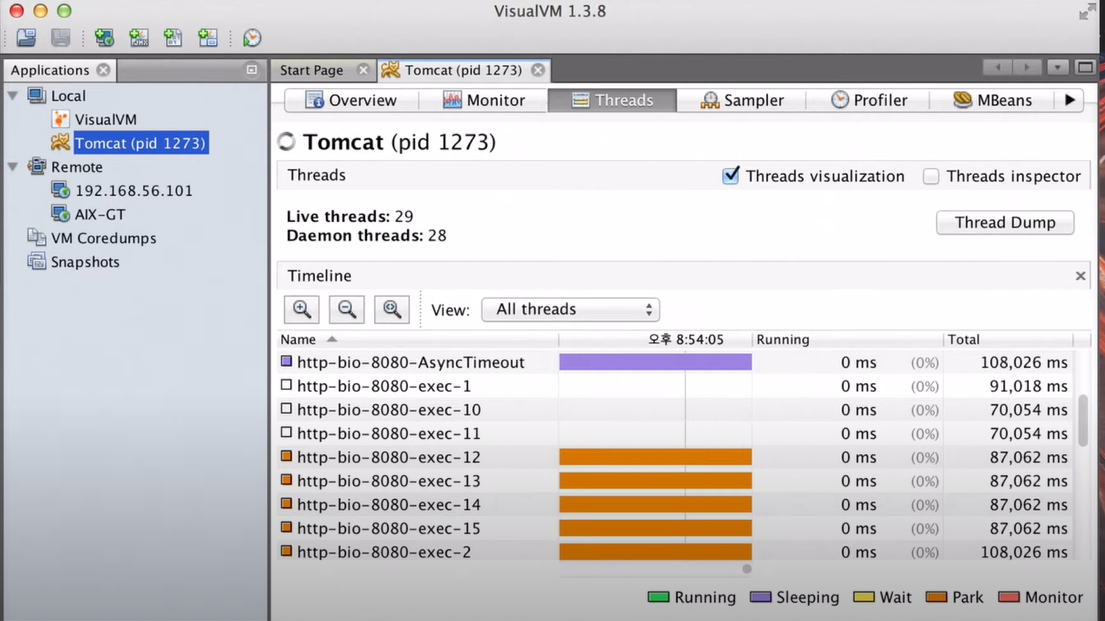Image resolution: width=1105 pixels, height=621 pixels.
Task: Open the Monitor tab
Action: [483, 100]
